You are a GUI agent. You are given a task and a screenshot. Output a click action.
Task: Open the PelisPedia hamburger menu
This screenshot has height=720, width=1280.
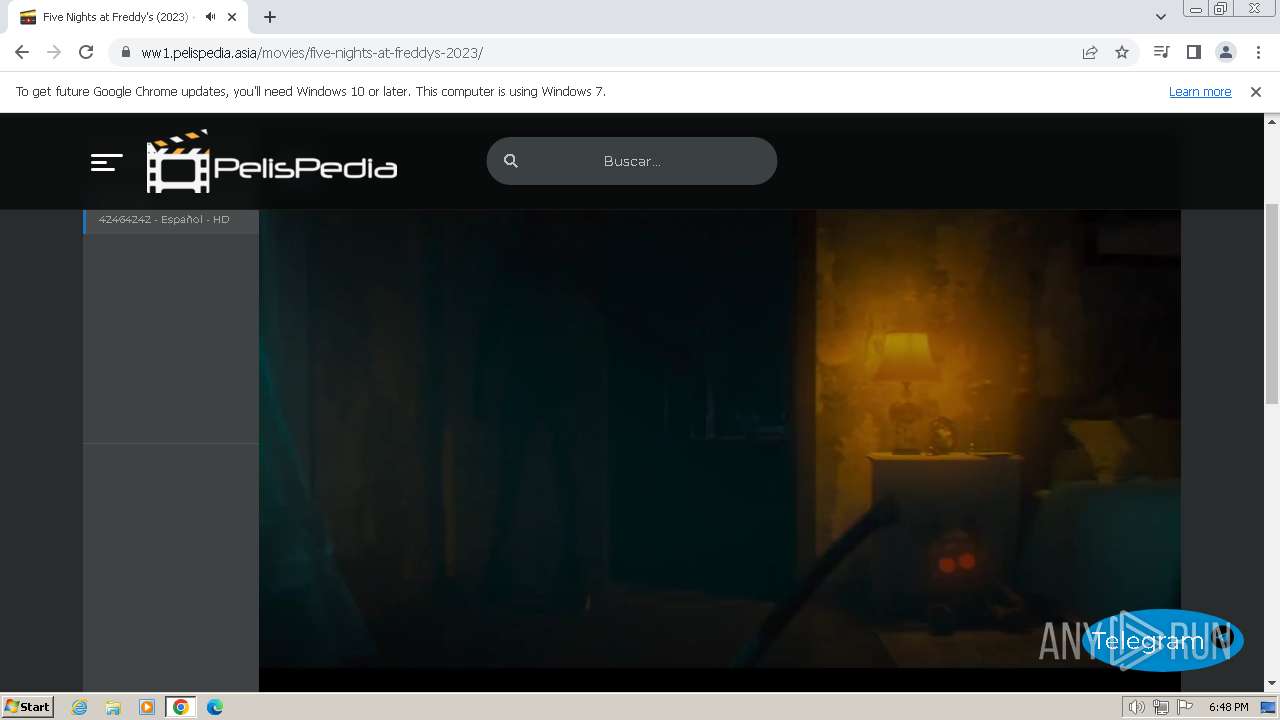click(x=106, y=162)
